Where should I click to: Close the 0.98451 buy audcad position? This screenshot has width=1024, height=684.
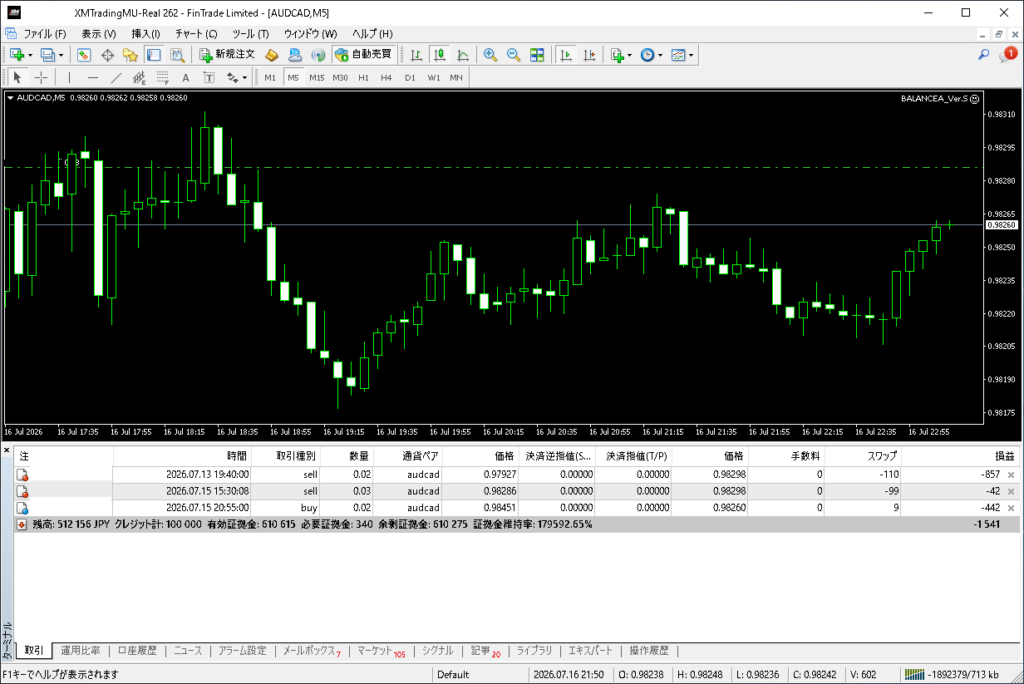coord(1011,508)
